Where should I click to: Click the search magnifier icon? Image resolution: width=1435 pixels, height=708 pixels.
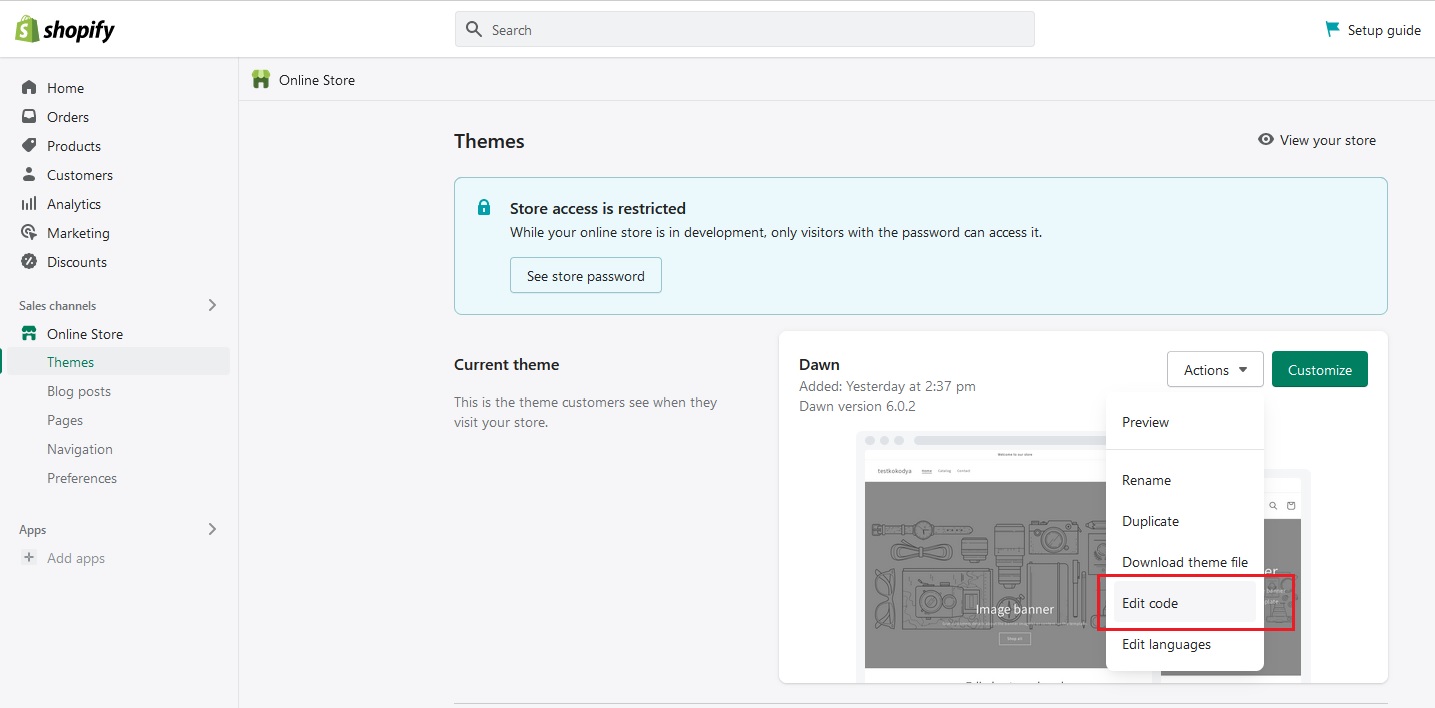click(475, 29)
